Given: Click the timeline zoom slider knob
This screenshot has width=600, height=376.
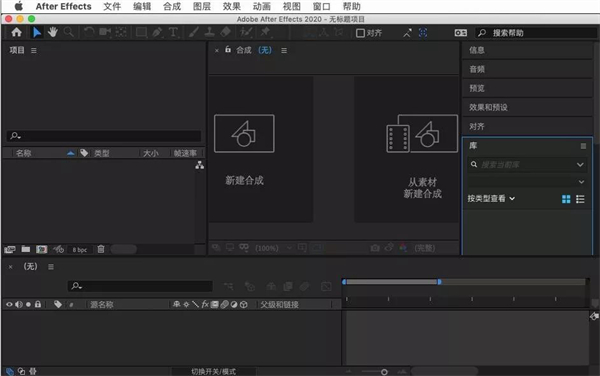Looking at the screenshot, I should pos(384,372).
